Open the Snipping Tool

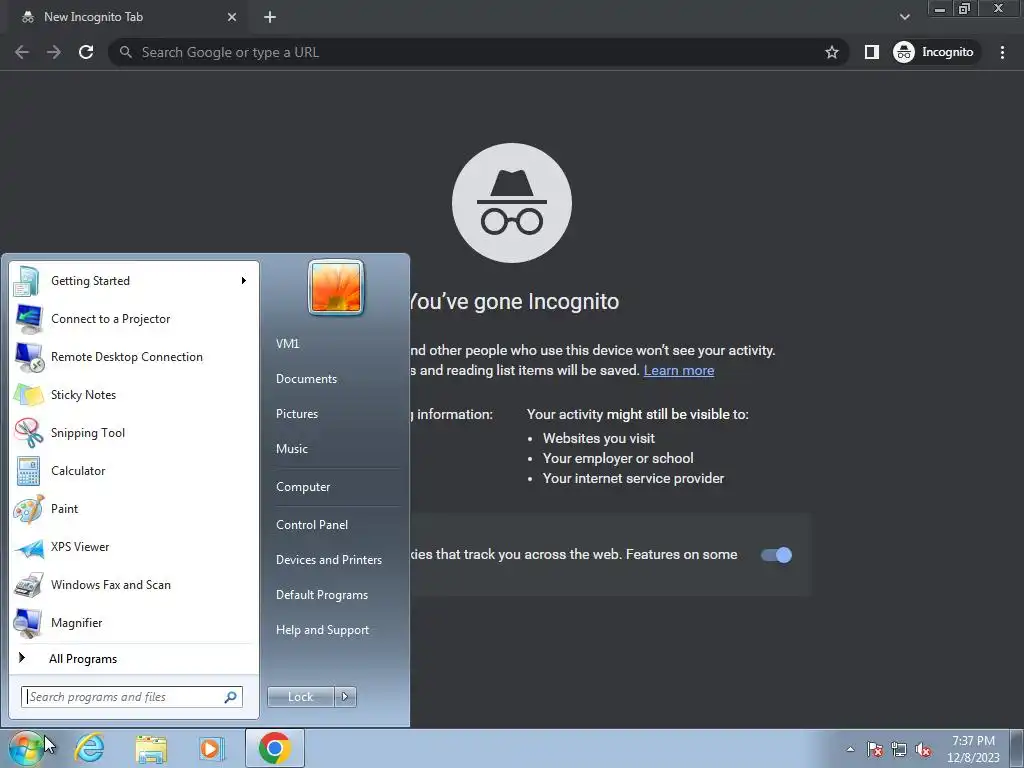134,432
